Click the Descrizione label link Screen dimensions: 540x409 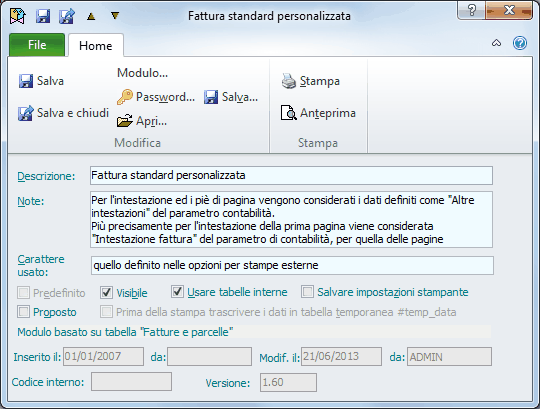[x=46, y=176]
